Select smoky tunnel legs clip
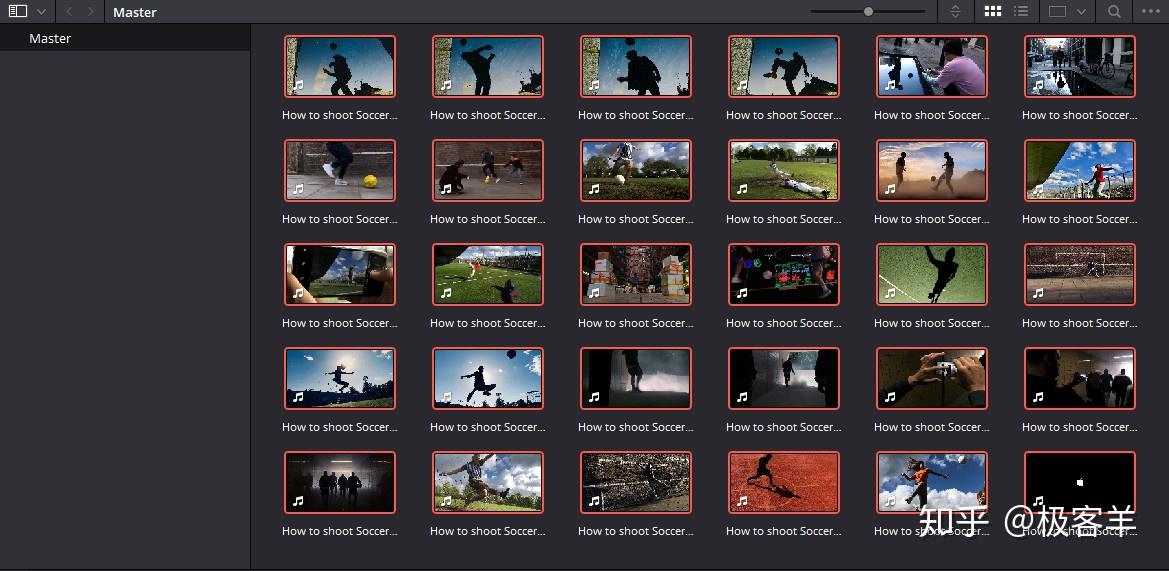Image resolution: width=1169 pixels, height=571 pixels. 636,379
